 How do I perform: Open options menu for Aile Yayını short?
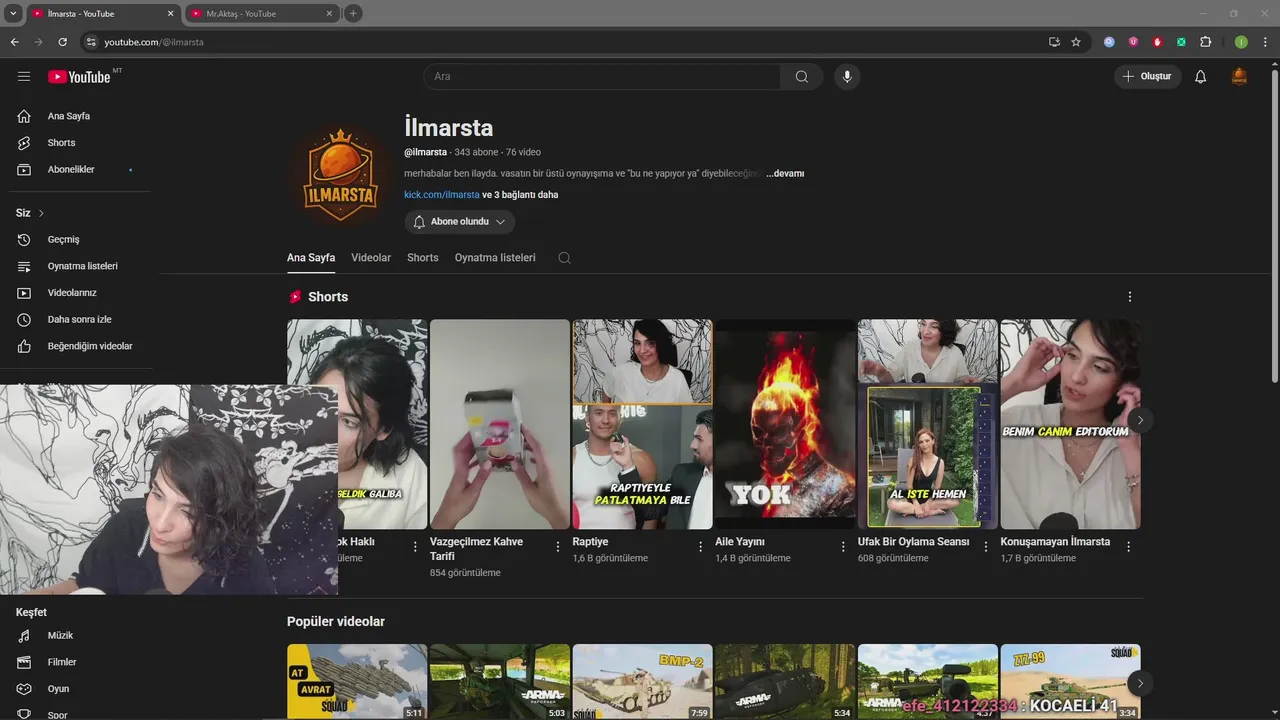click(843, 547)
